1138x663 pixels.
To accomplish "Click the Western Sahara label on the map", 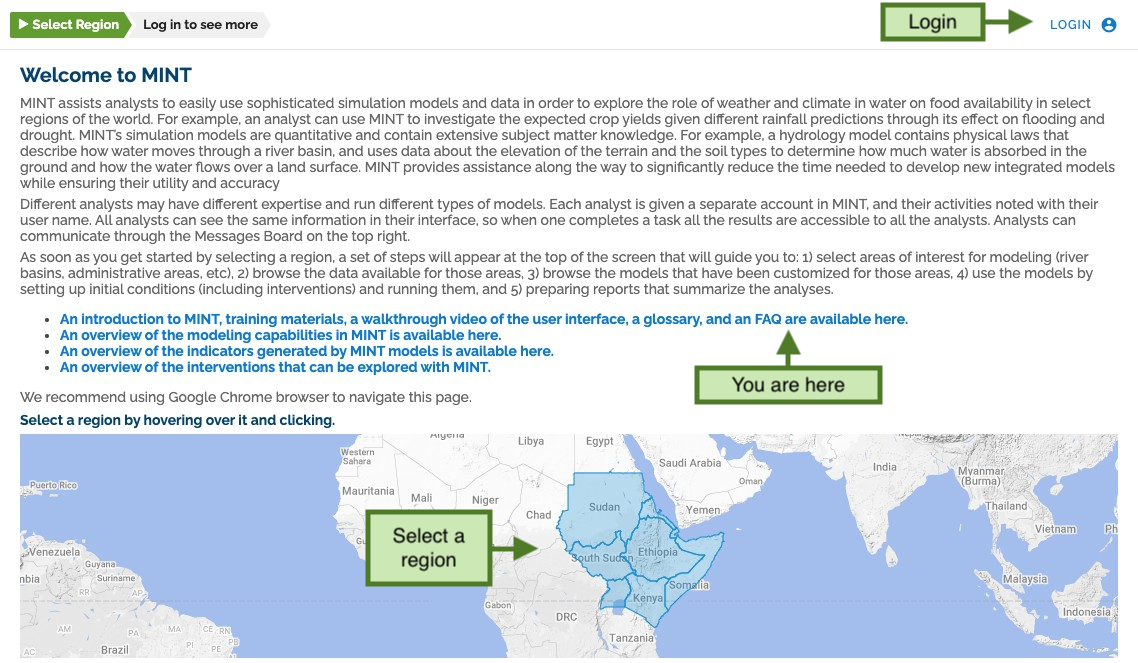I will point(357,456).
